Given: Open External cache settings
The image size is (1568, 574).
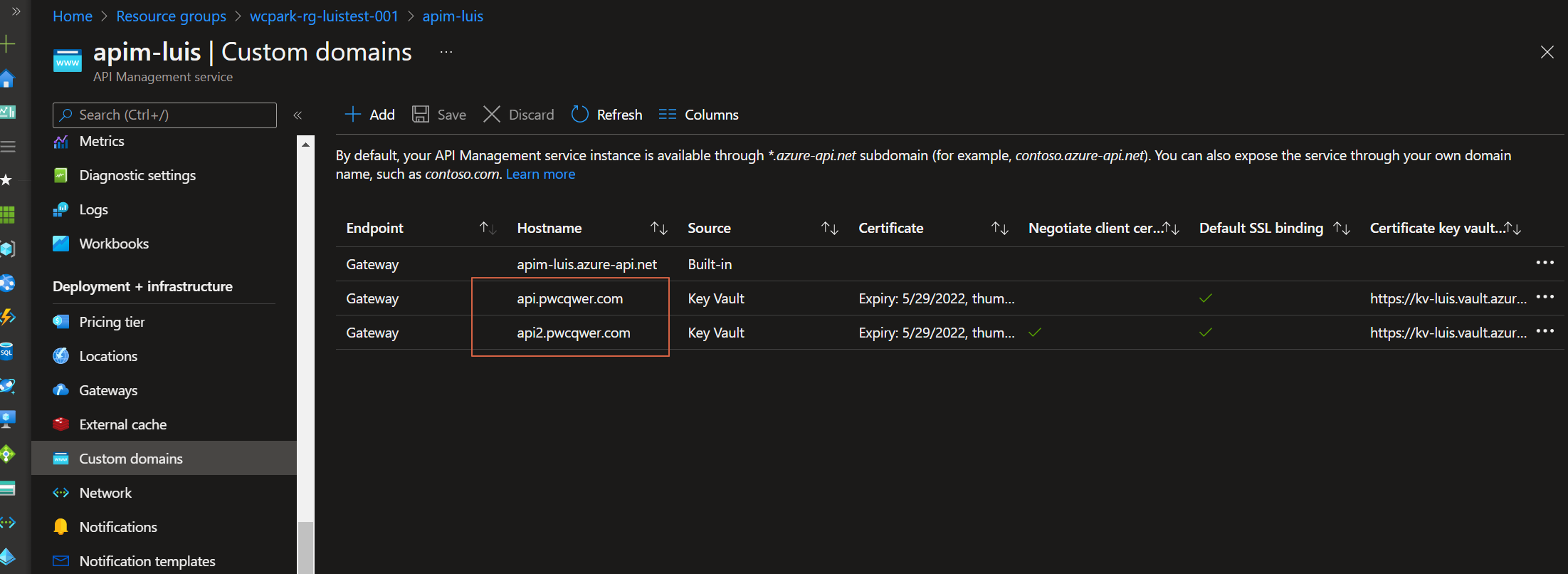Looking at the screenshot, I should pos(123,424).
